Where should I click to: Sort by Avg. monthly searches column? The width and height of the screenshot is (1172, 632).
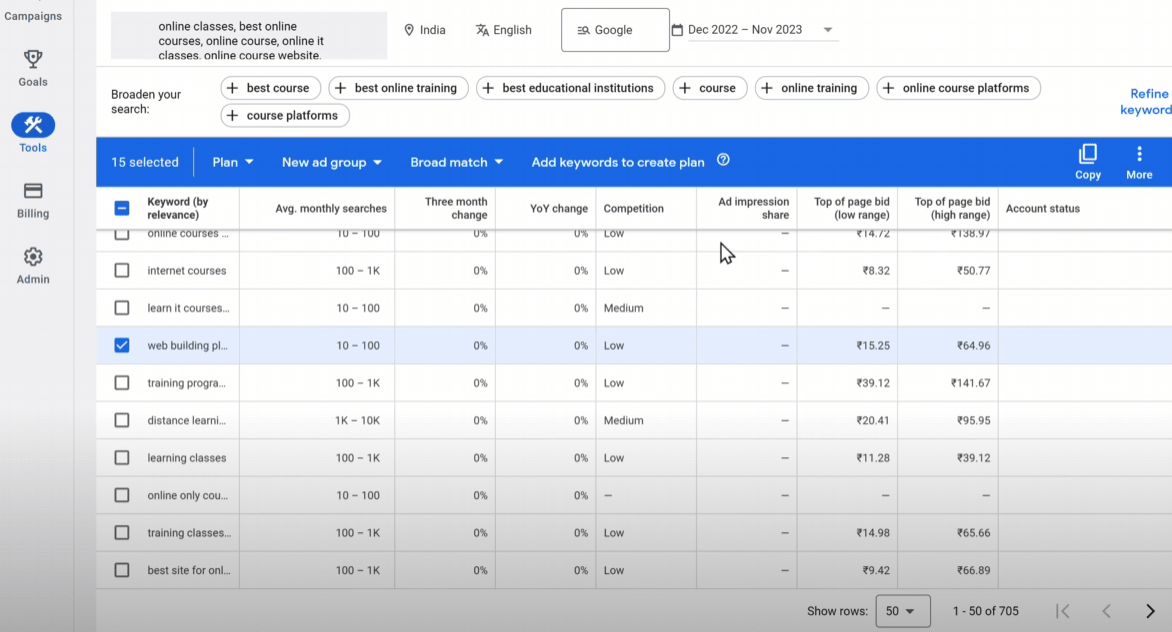(331, 209)
